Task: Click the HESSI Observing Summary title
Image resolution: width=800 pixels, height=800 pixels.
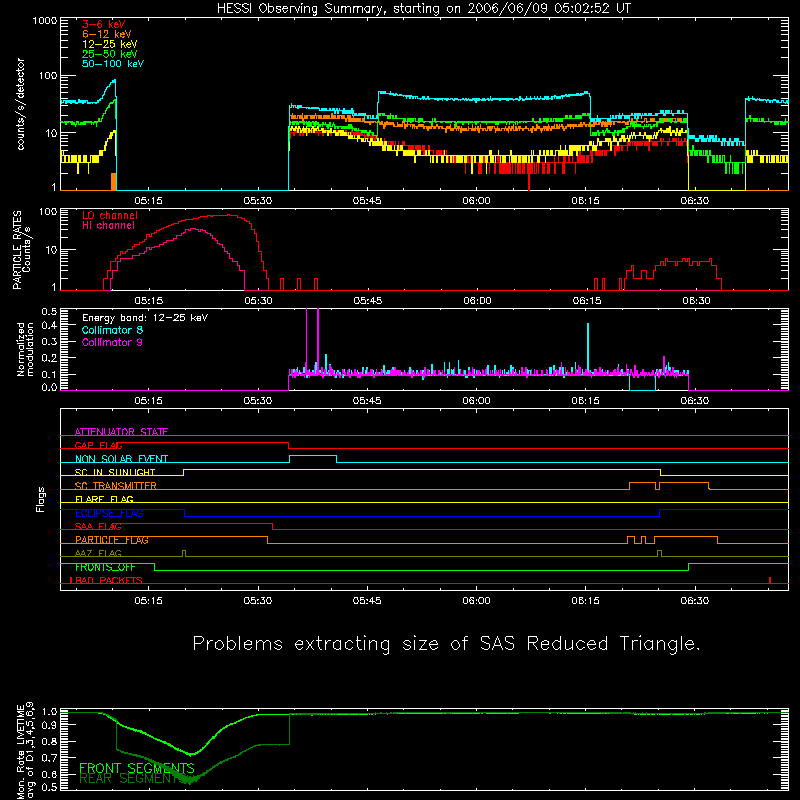Action: (423, 9)
